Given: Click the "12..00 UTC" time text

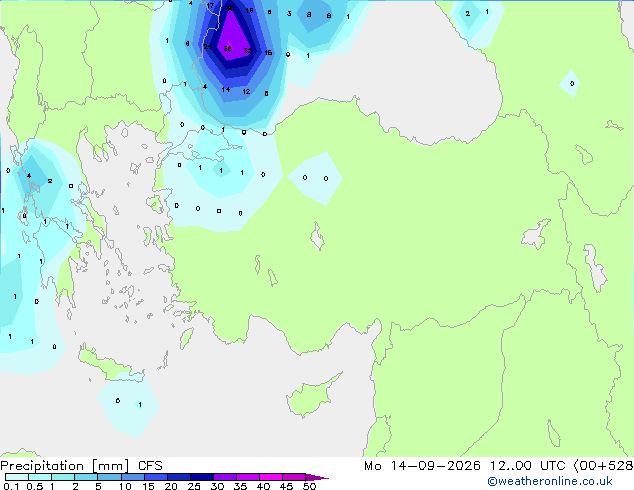Looking at the screenshot, I should coord(528,466).
